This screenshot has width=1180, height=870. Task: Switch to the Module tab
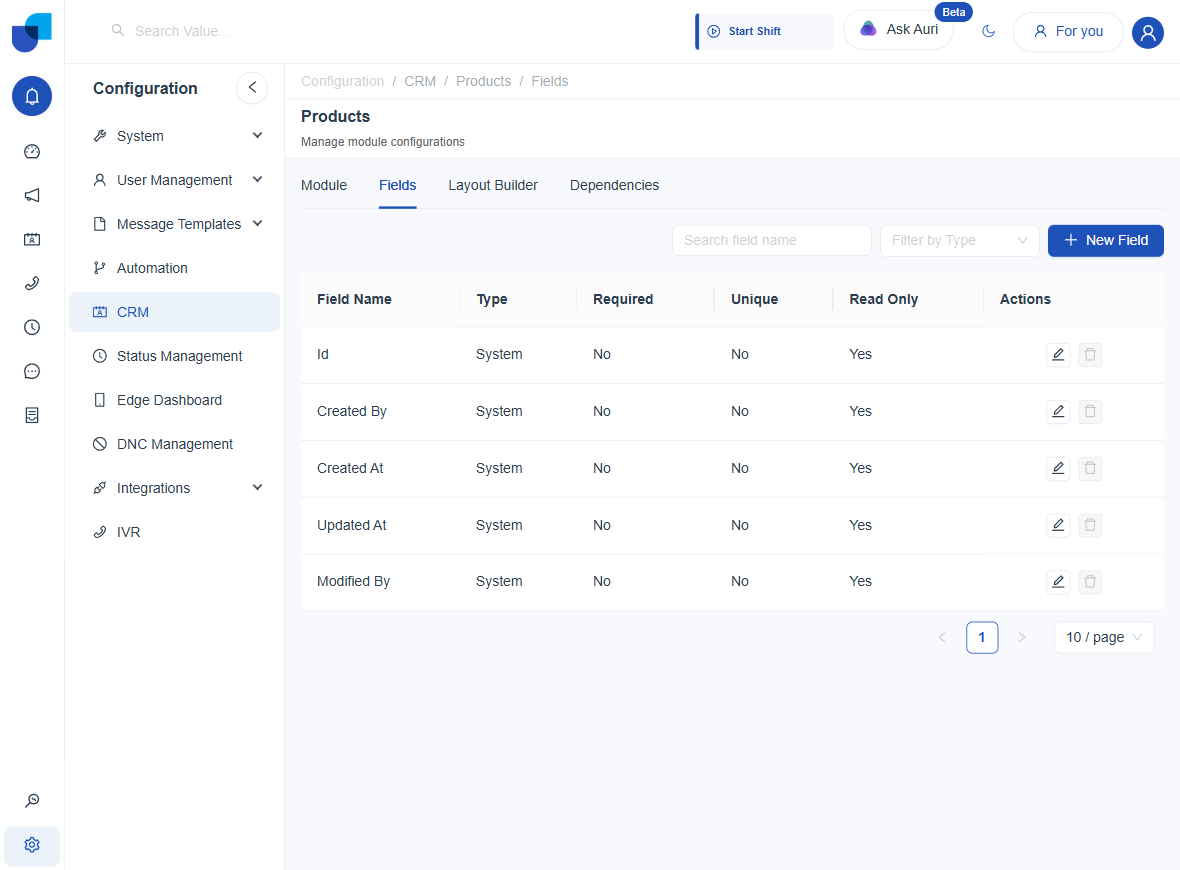(x=324, y=185)
